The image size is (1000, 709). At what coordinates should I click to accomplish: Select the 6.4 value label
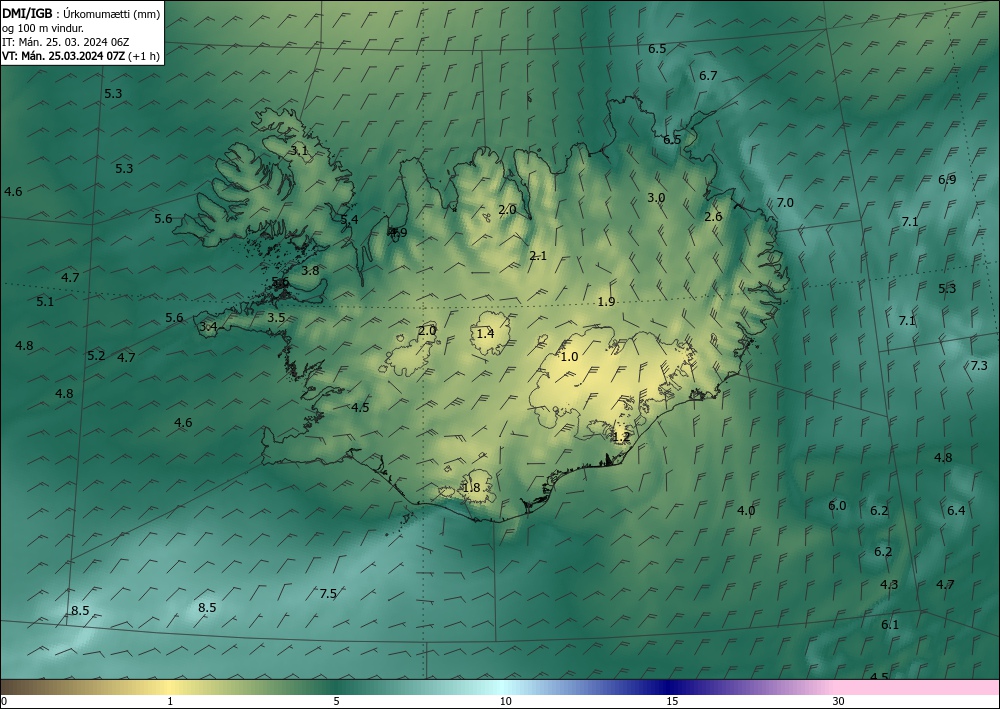point(956,510)
